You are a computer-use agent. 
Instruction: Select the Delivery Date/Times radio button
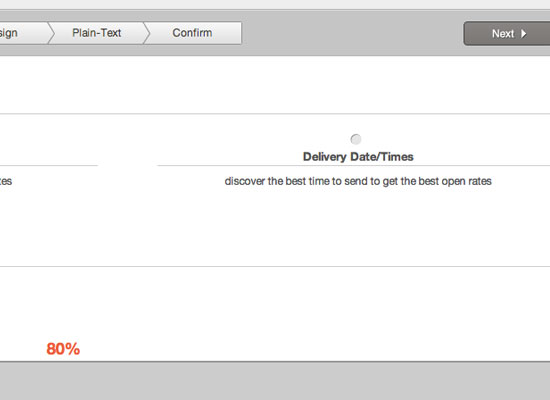pyautogui.click(x=356, y=139)
